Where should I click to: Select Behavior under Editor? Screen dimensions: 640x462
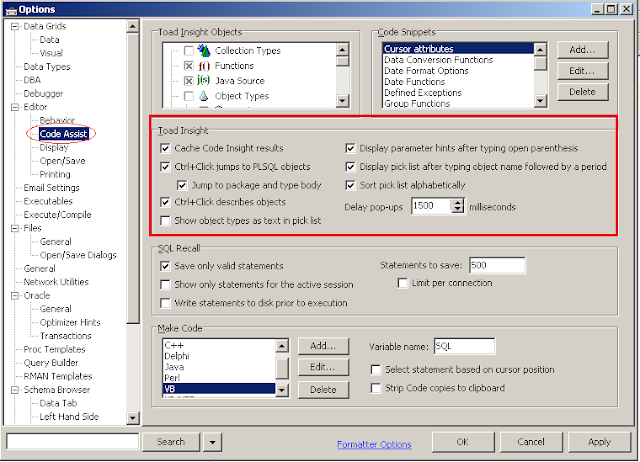tap(58, 120)
